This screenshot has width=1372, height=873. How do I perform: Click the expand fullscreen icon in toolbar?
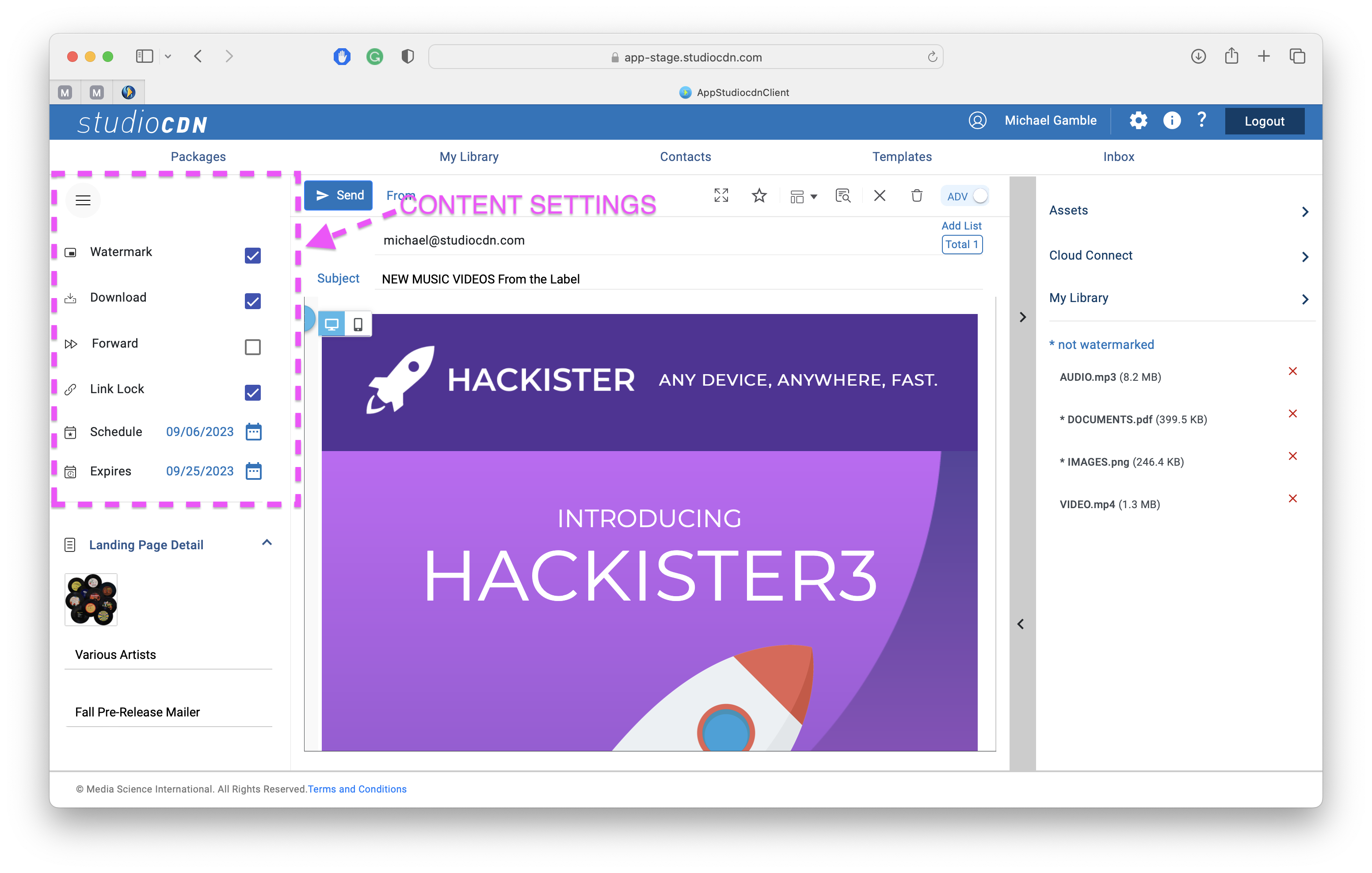click(x=721, y=195)
